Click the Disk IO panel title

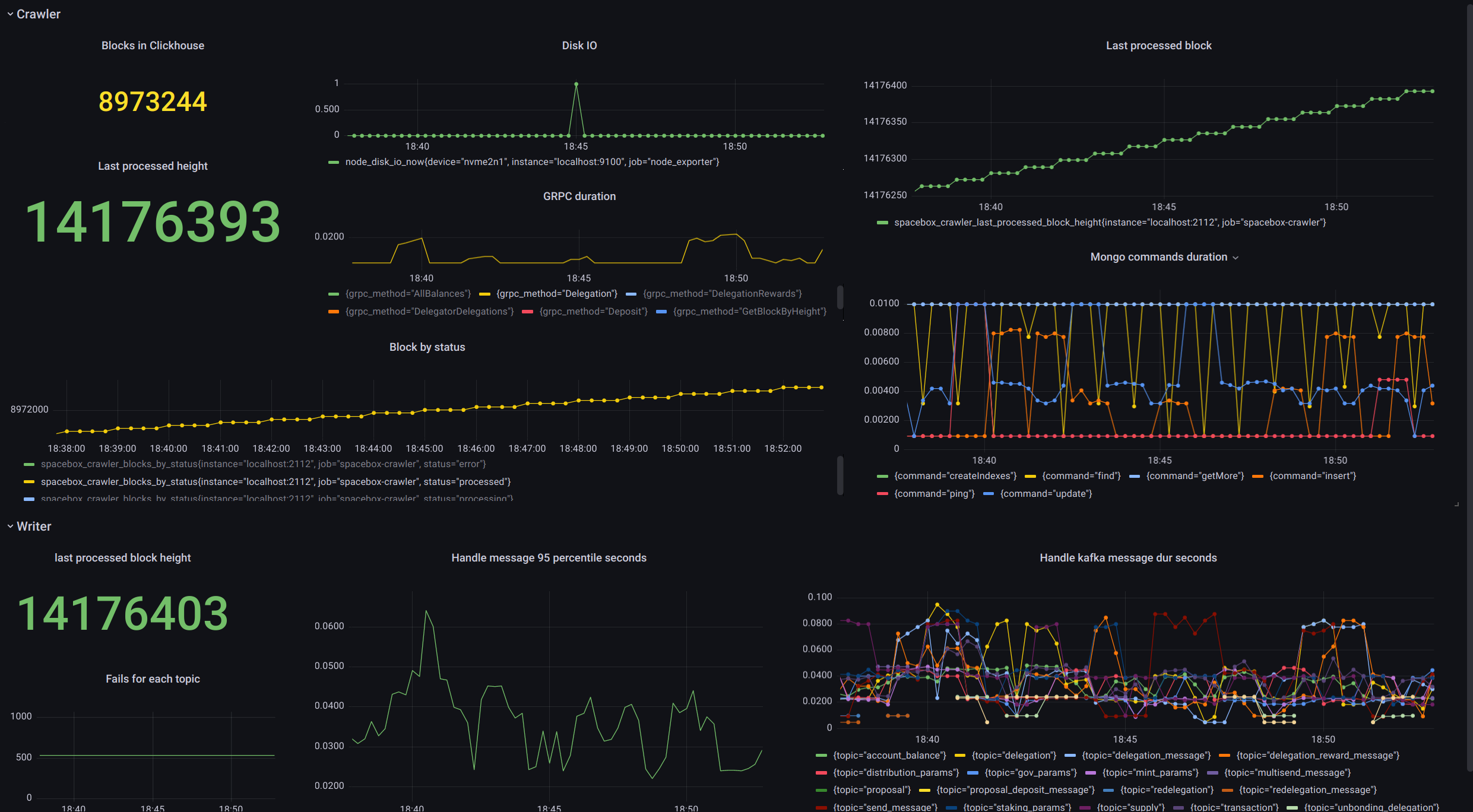click(x=579, y=46)
